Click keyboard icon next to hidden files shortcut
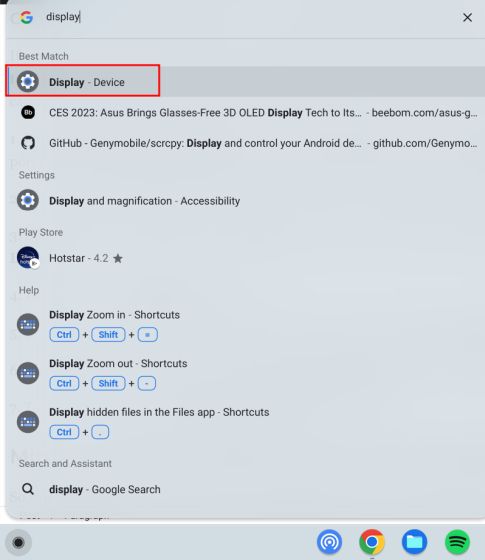The width and height of the screenshot is (485, 560). (28, 422)
